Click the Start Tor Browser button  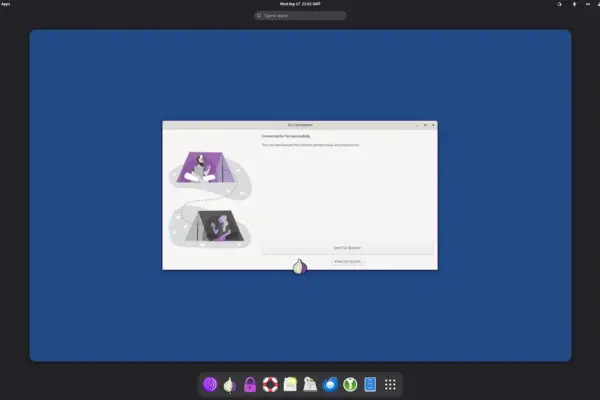tap(347, 248)
